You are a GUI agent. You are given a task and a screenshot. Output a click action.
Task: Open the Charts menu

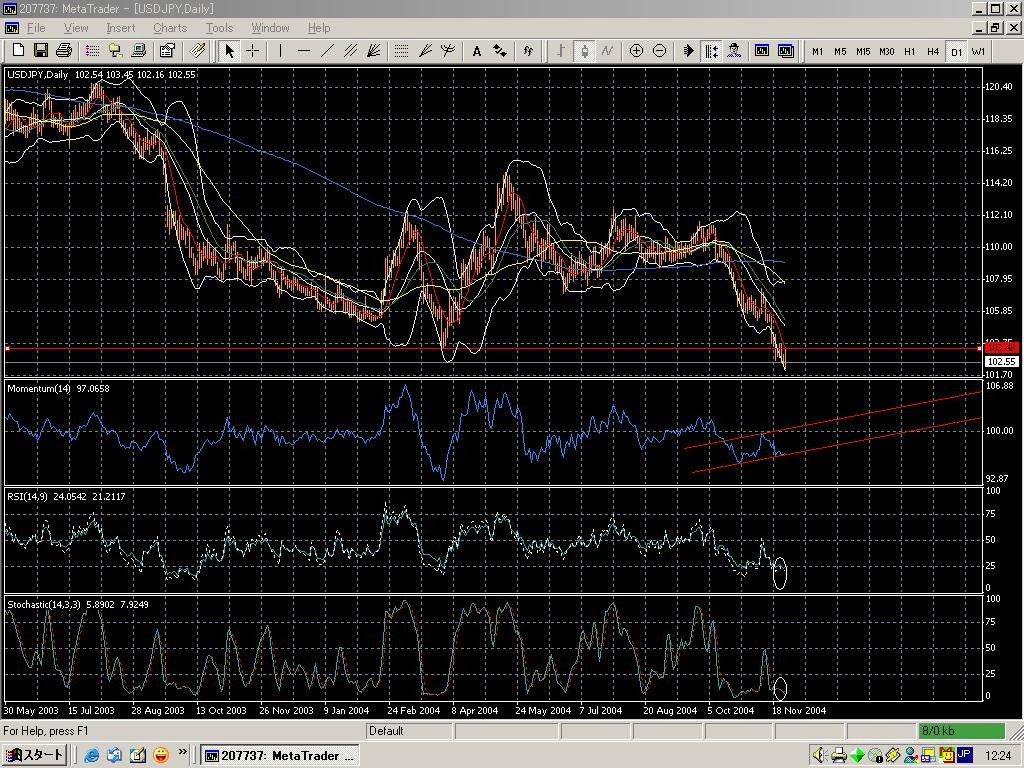click(x=170, y=28)
